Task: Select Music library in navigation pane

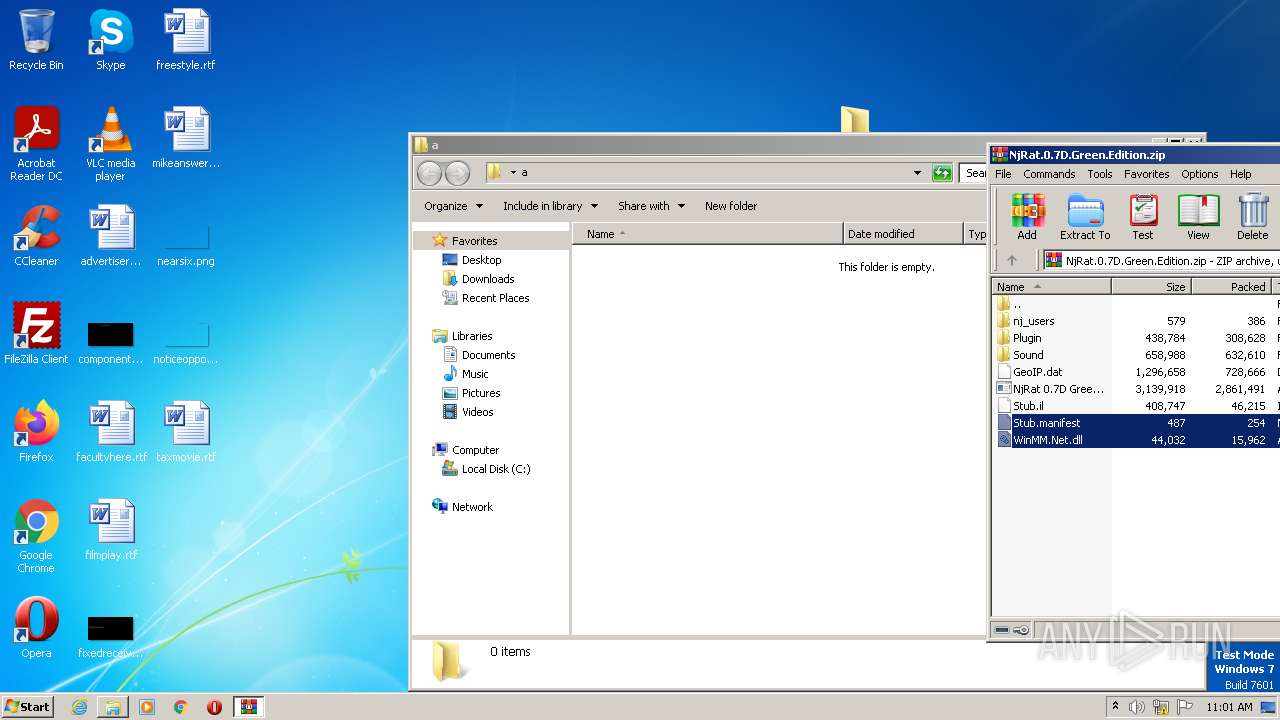Action: pyautogui.click(x=466, y=374)
